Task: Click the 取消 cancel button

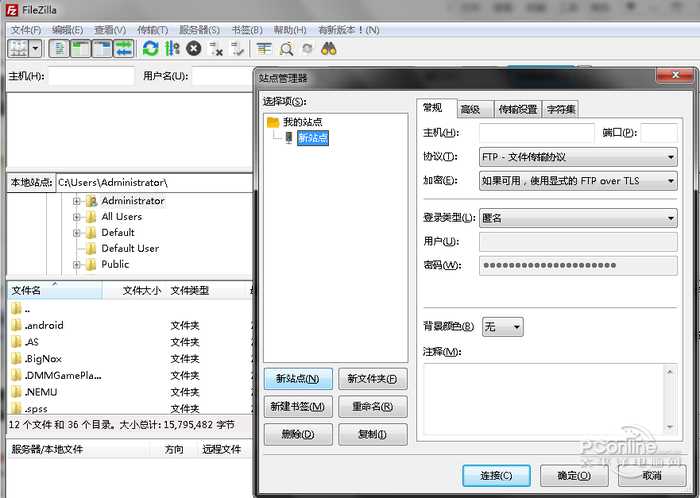Action: point(652,476)
